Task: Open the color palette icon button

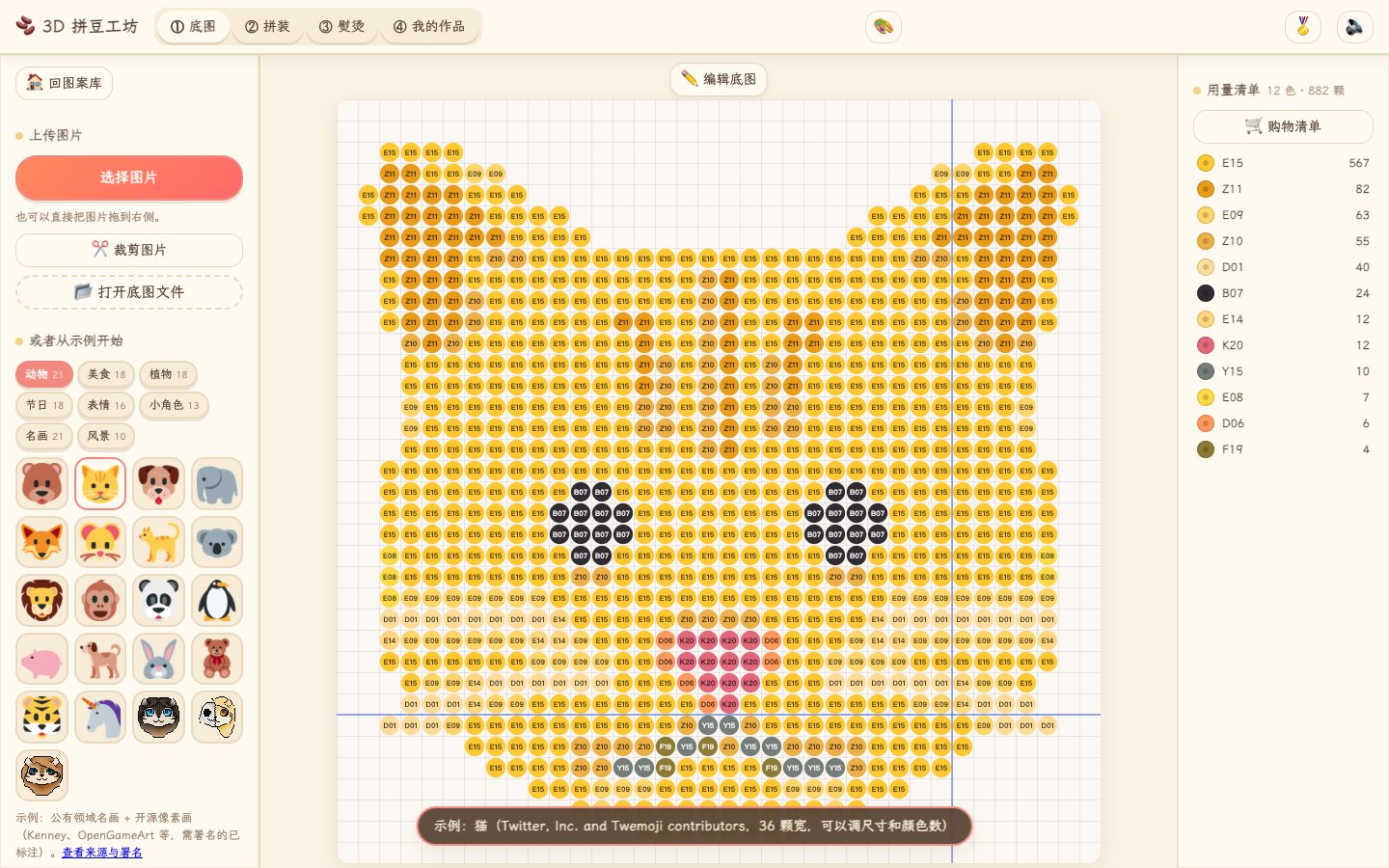Action: pyautogui.click(x=884, y=27)
